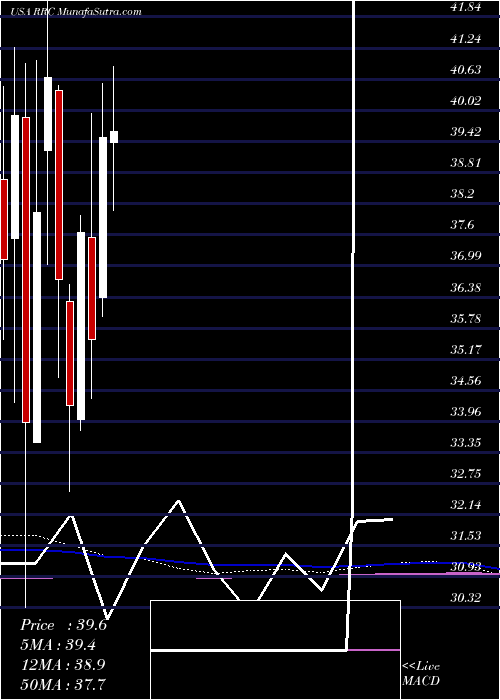This screenshot has height=700, width=500.
Task: Click the 38.81 price axis label
Action: [466, 162]
